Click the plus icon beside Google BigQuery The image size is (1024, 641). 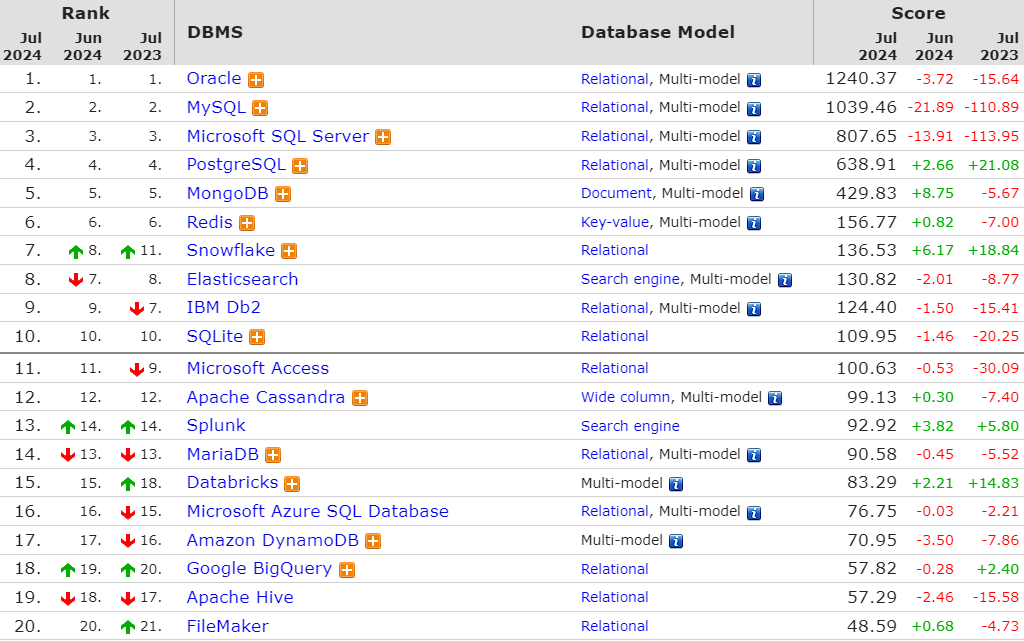click(x=347, y=570)
